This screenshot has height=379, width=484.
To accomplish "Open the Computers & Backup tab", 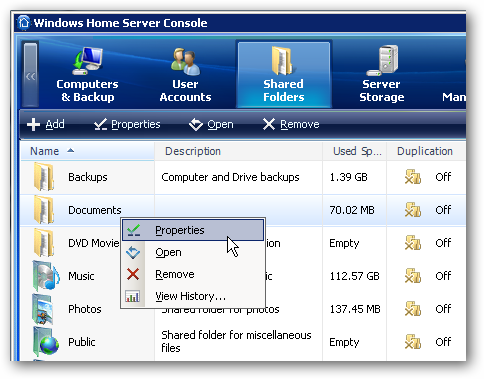I will point(87,75).
